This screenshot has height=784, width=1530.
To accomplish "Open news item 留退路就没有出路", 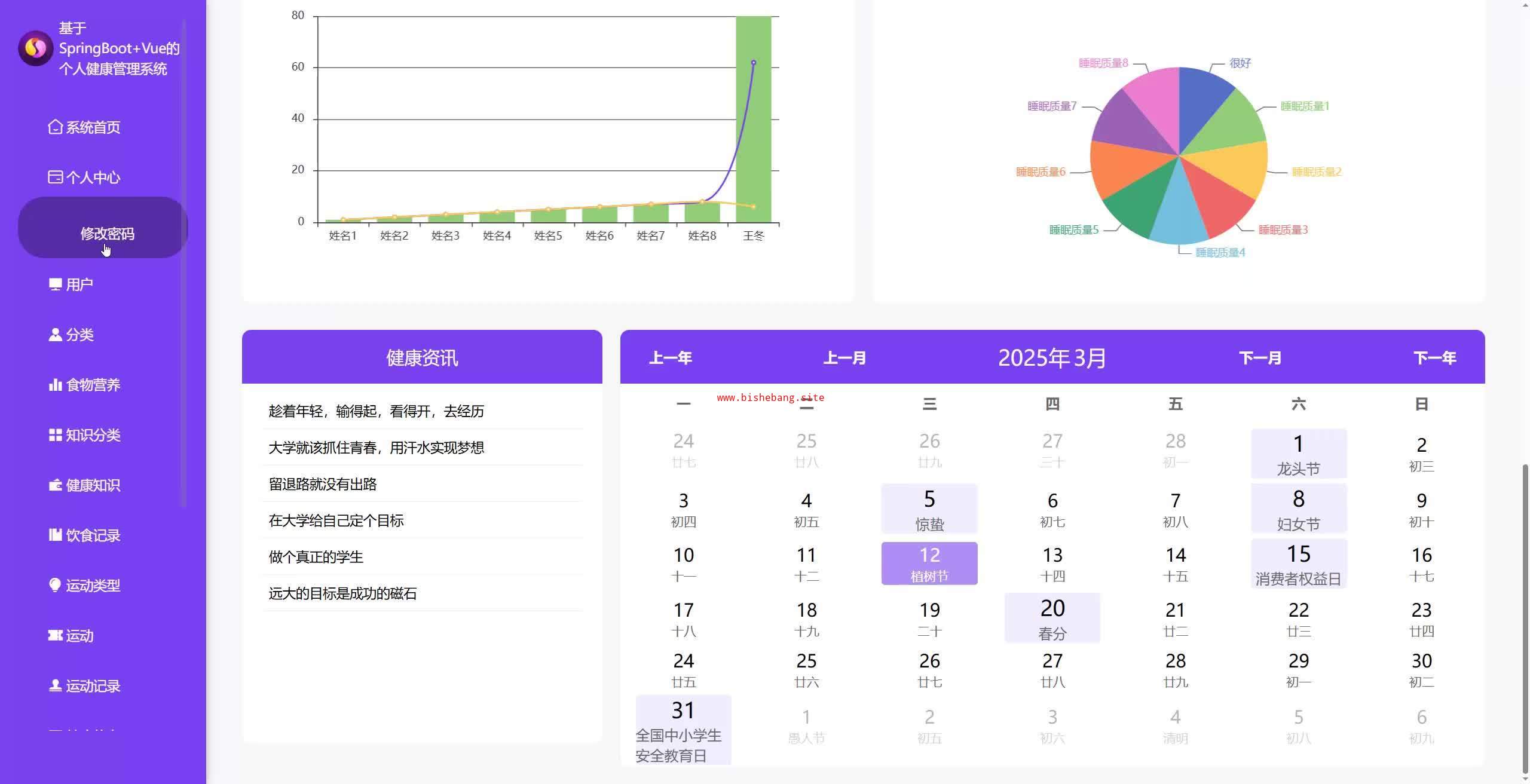I will [323, 484].
